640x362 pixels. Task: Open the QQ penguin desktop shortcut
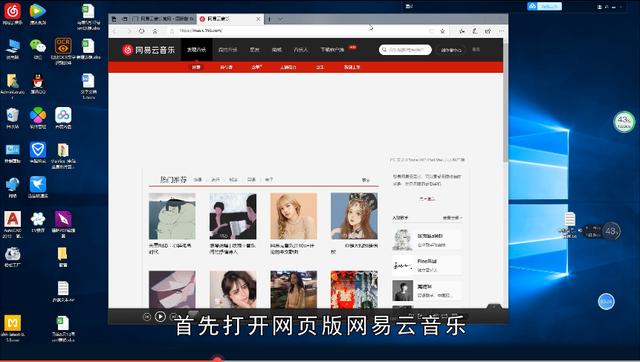click(38, 82)
